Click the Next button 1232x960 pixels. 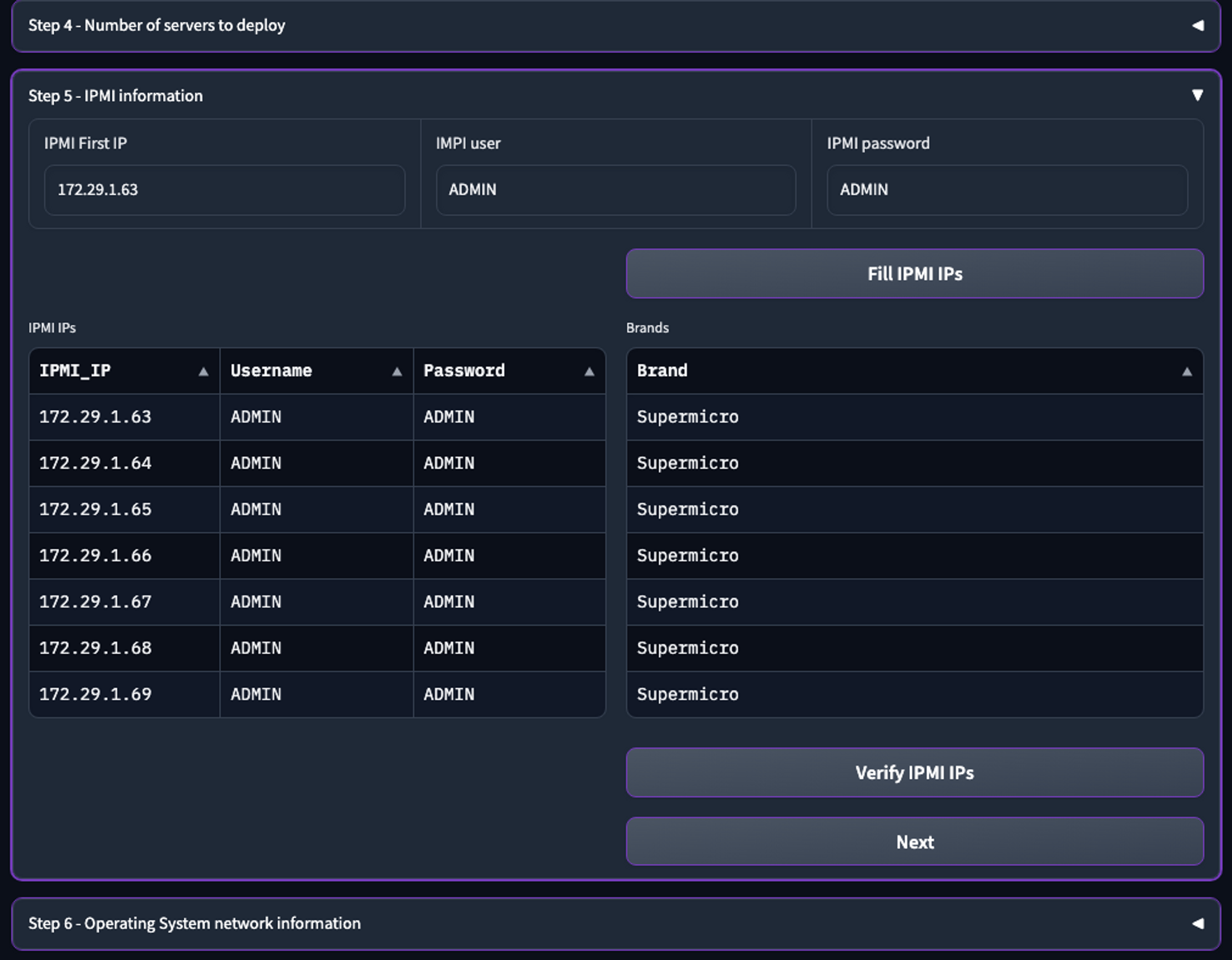(914, 841)
